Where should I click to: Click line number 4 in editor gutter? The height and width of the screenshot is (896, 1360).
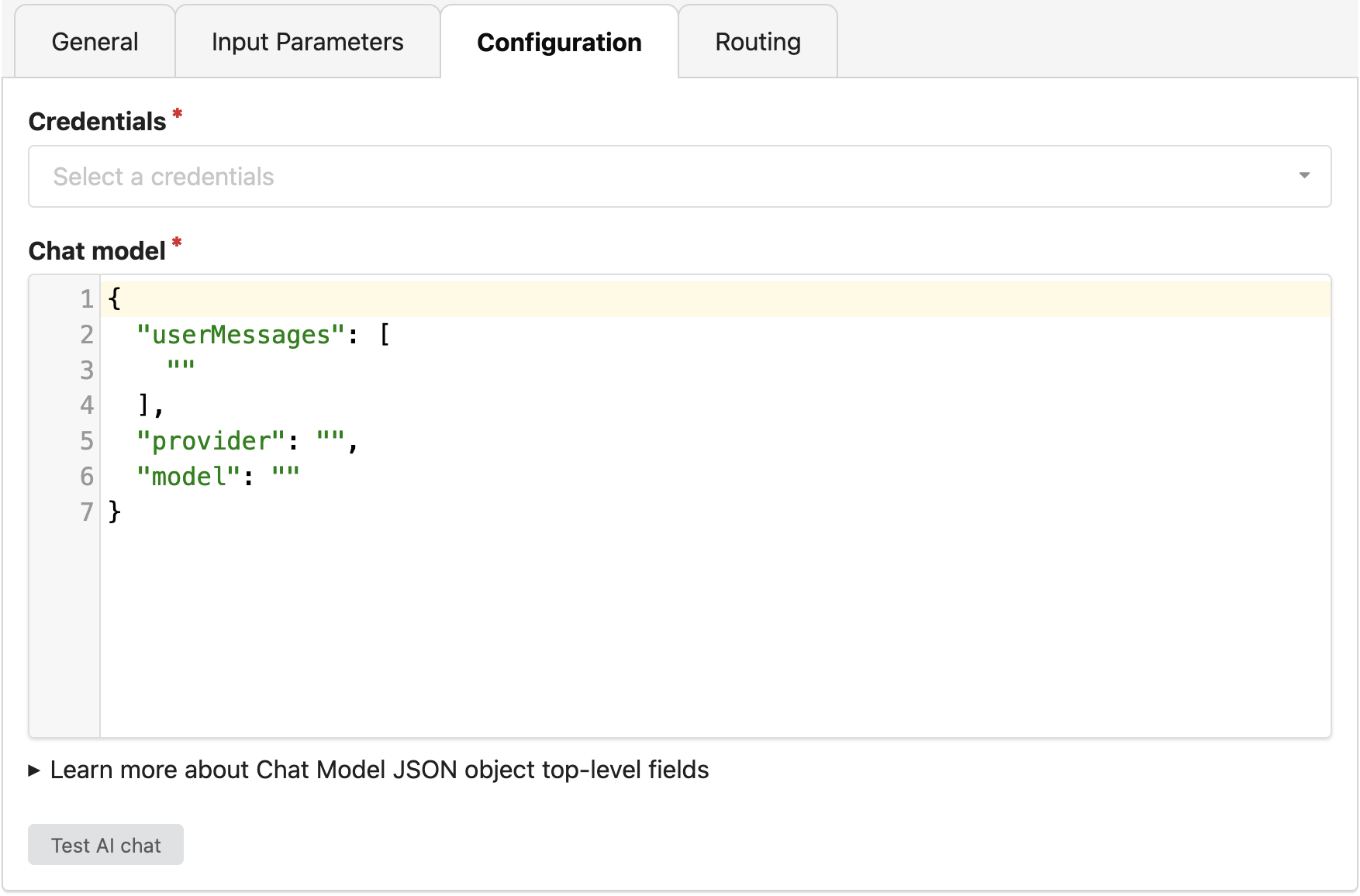pos(86,405)
